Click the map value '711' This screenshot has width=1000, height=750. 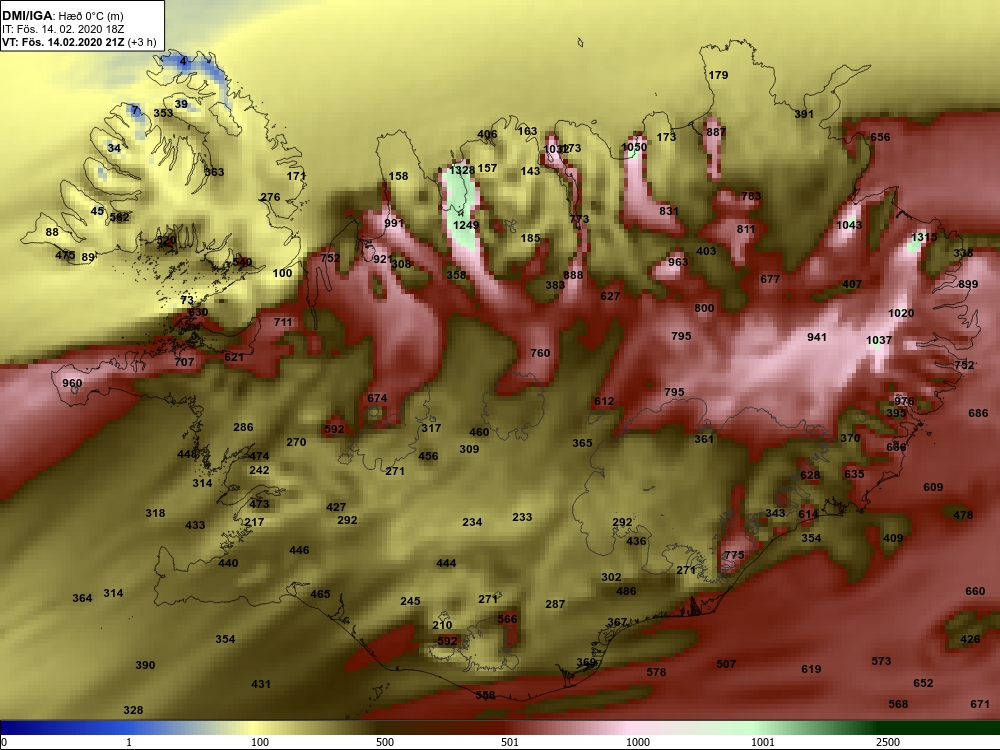pyautogui.click(x=283, y=322)
